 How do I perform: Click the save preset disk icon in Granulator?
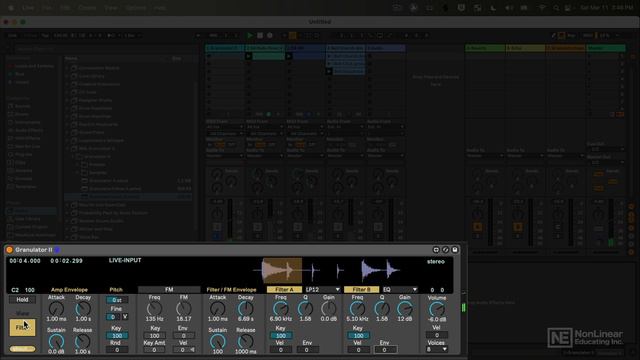(455, 250)
